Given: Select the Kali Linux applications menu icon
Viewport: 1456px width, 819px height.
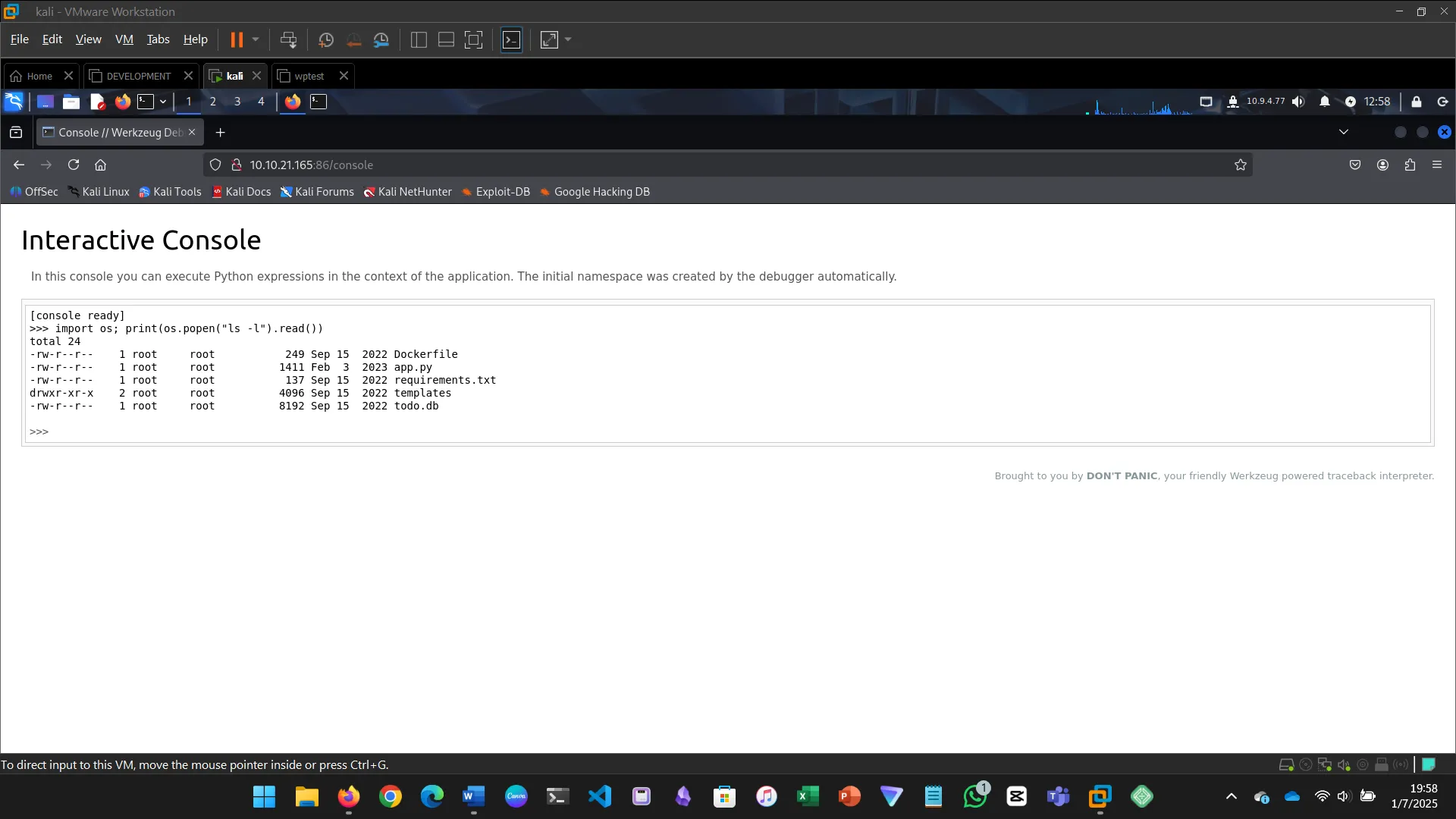Looking at the screenshot, I should coord(14,101).
